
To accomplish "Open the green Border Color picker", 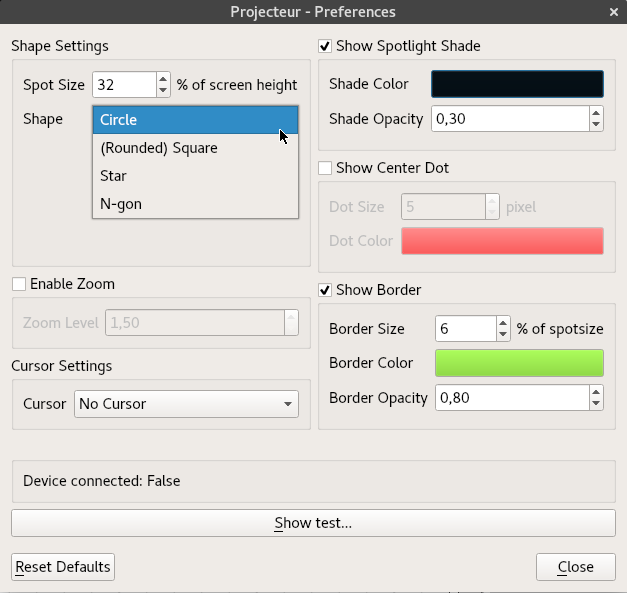I will [519, 363].
